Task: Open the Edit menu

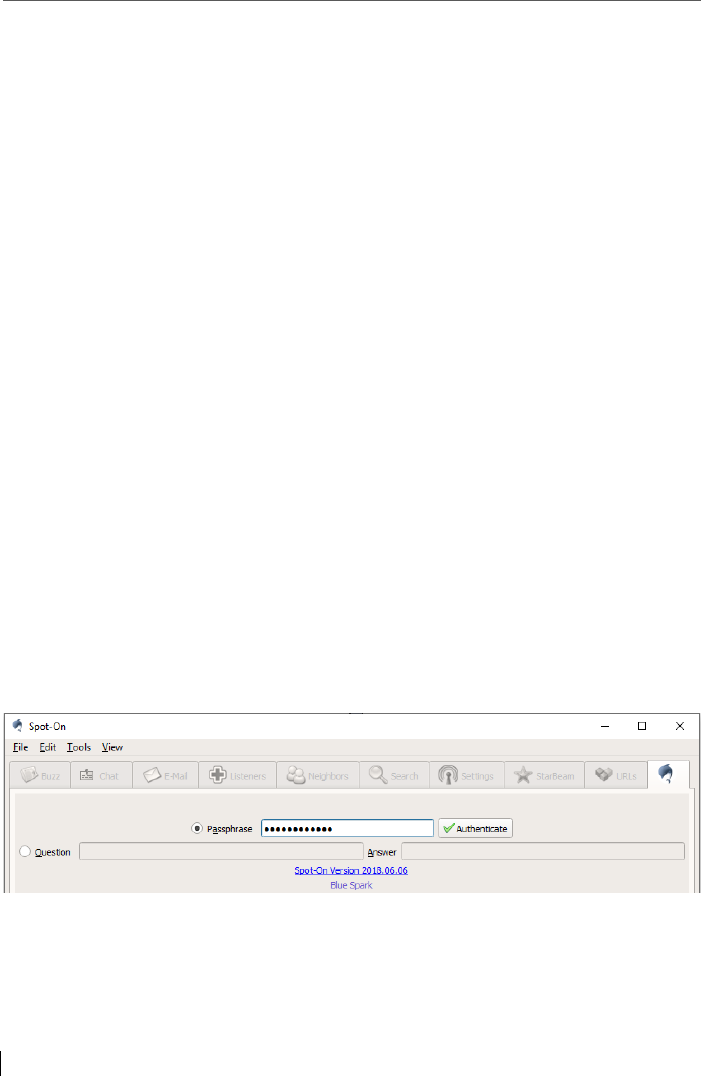Action: (47, 747)
